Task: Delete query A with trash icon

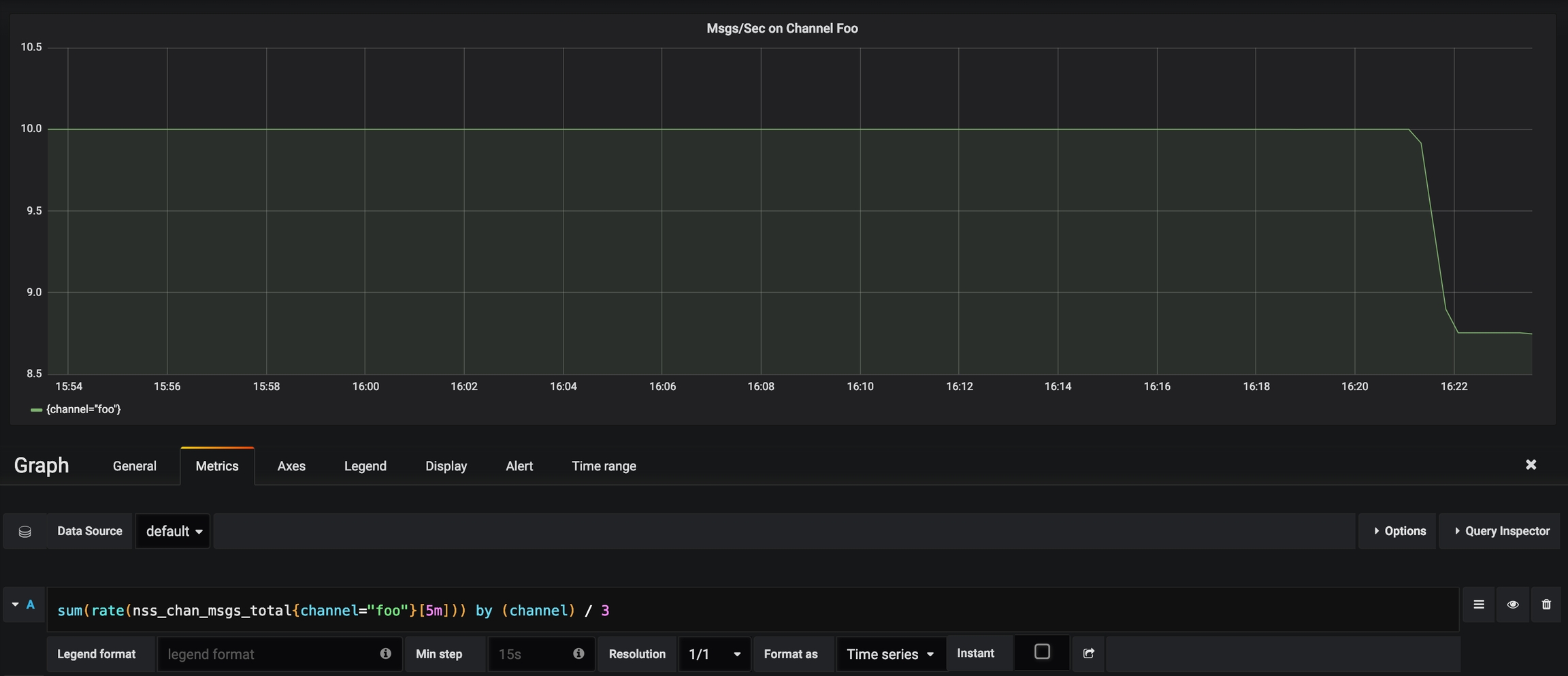Action: point(1546,605)
